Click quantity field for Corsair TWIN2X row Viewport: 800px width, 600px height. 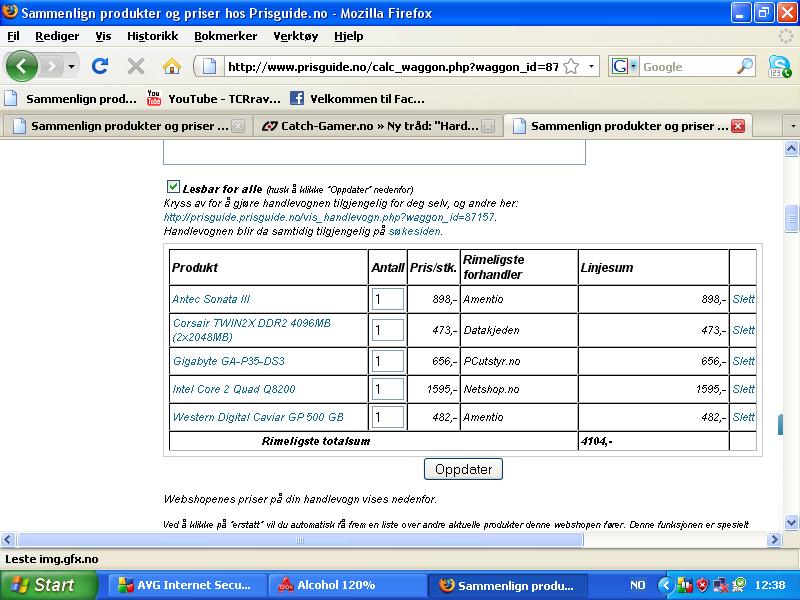coord(388,330)
